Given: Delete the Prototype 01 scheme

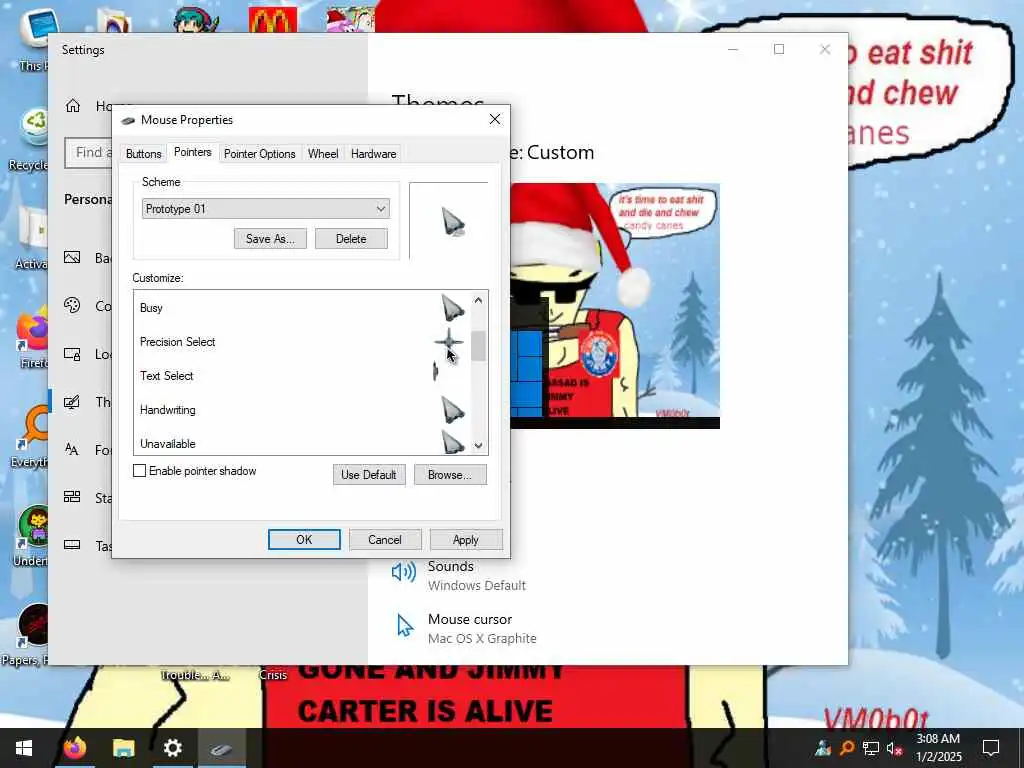Looking at the screenshot, I should [351, 238].
